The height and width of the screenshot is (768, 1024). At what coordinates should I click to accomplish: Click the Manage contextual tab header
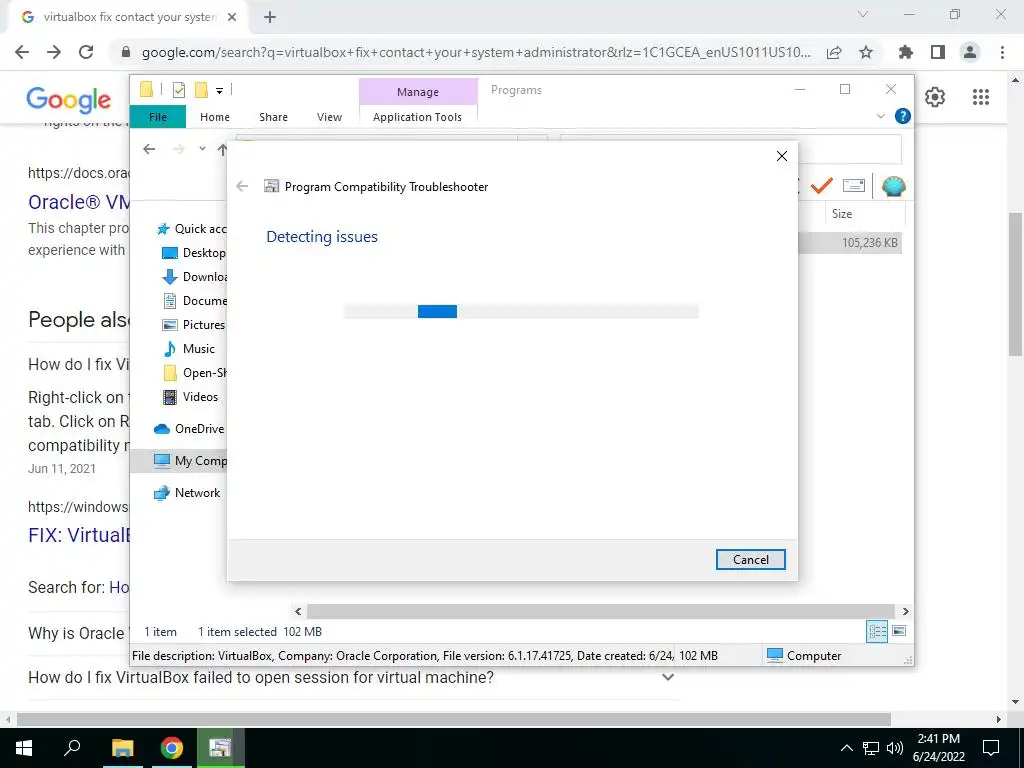[418, 92]
